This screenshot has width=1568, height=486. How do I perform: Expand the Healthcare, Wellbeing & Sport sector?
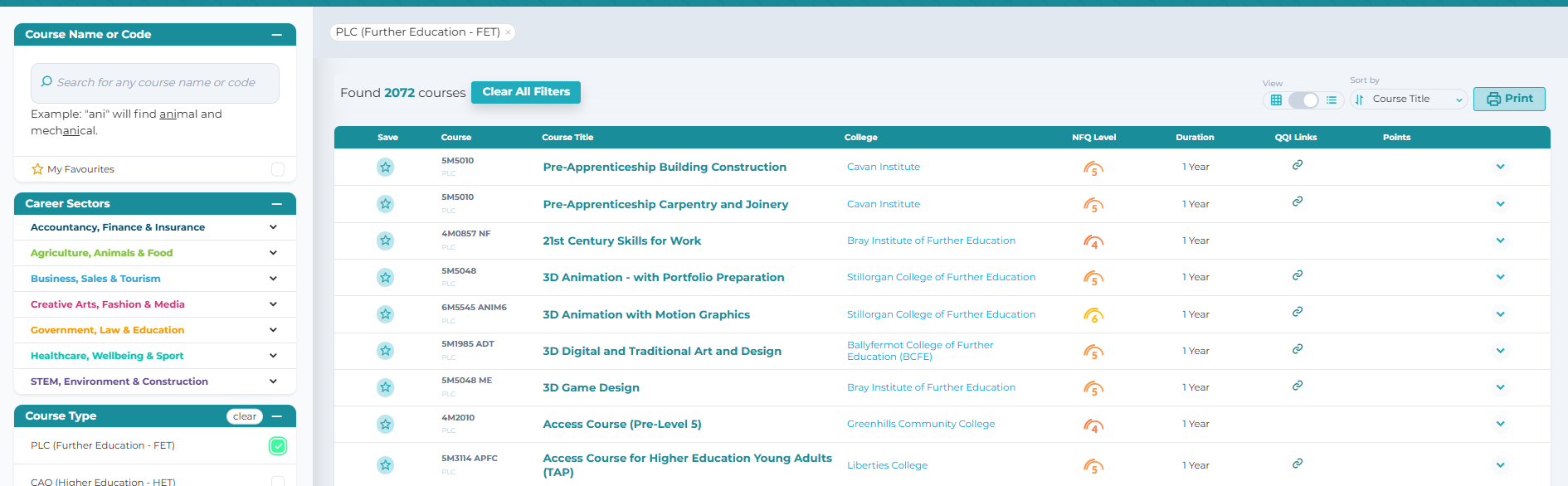pyautogui.click(x=273, y=356)
